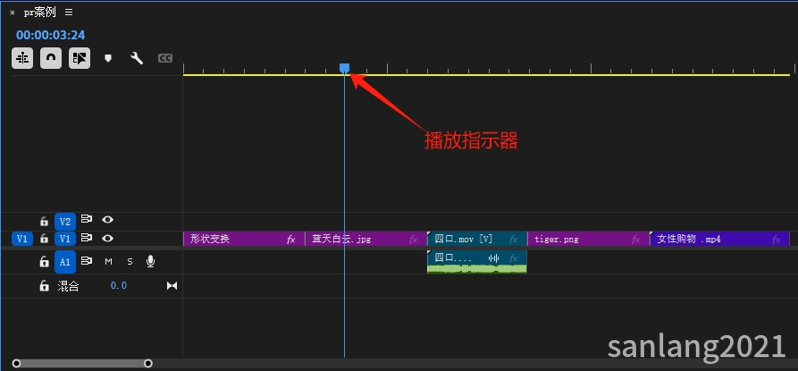Click fx badge on 形状变换 clip
The height and width of the screenshot is (371, 798).
tap(291, 239)
